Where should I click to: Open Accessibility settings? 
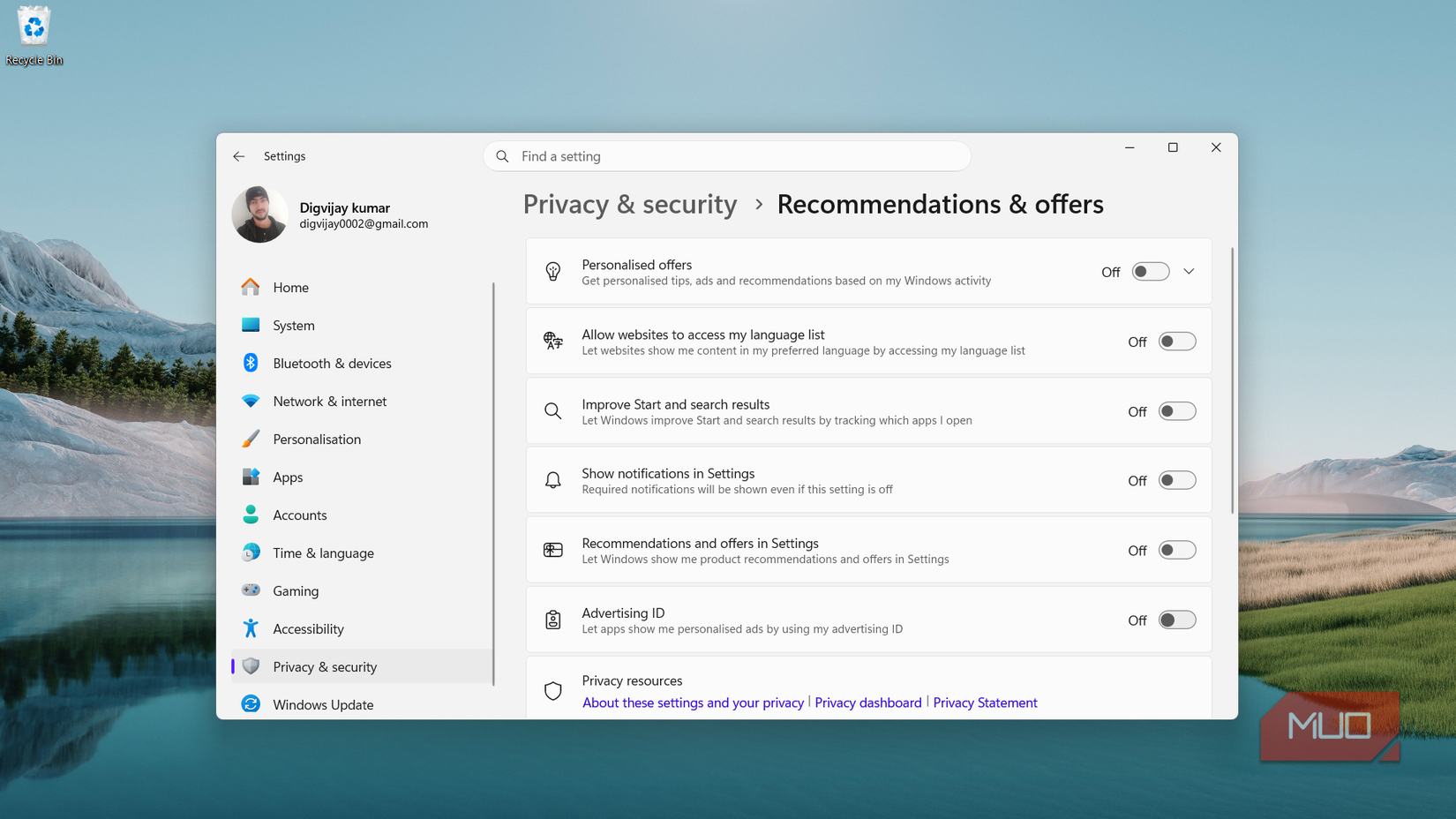[x=362, y=628]
